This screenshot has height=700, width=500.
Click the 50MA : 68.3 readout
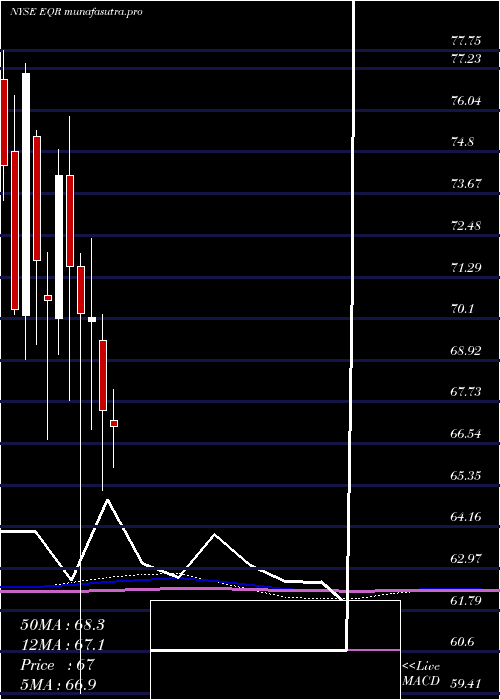point(62,625)
